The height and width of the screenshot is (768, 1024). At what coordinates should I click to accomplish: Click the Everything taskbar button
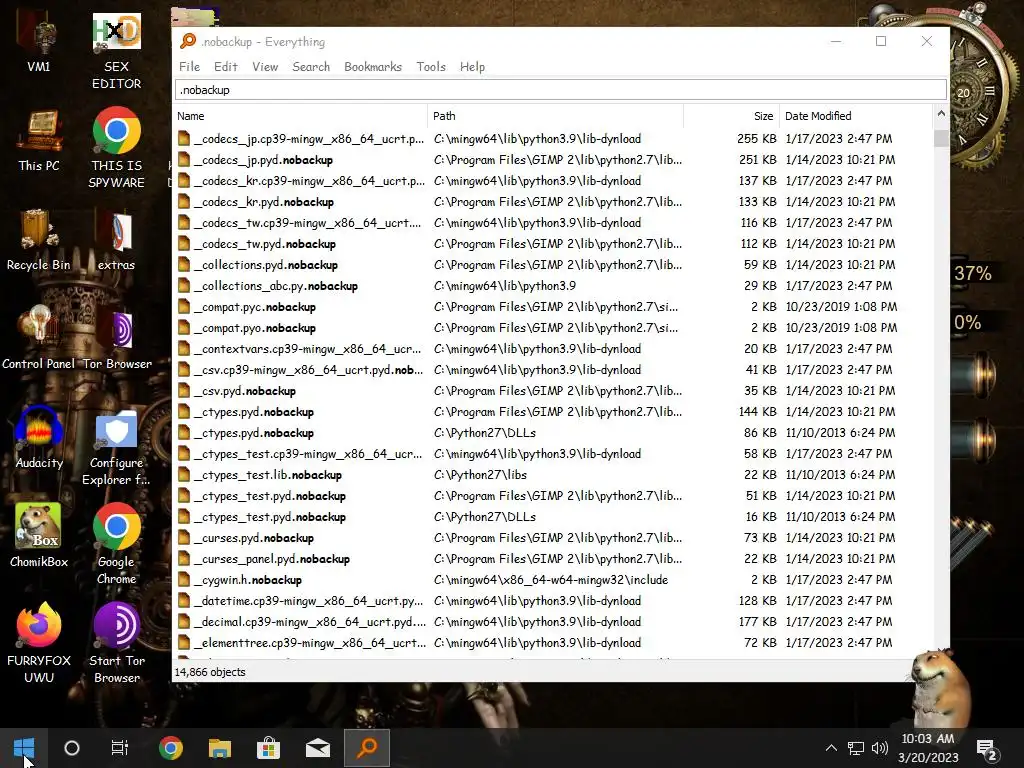click(x=366, y=748)
